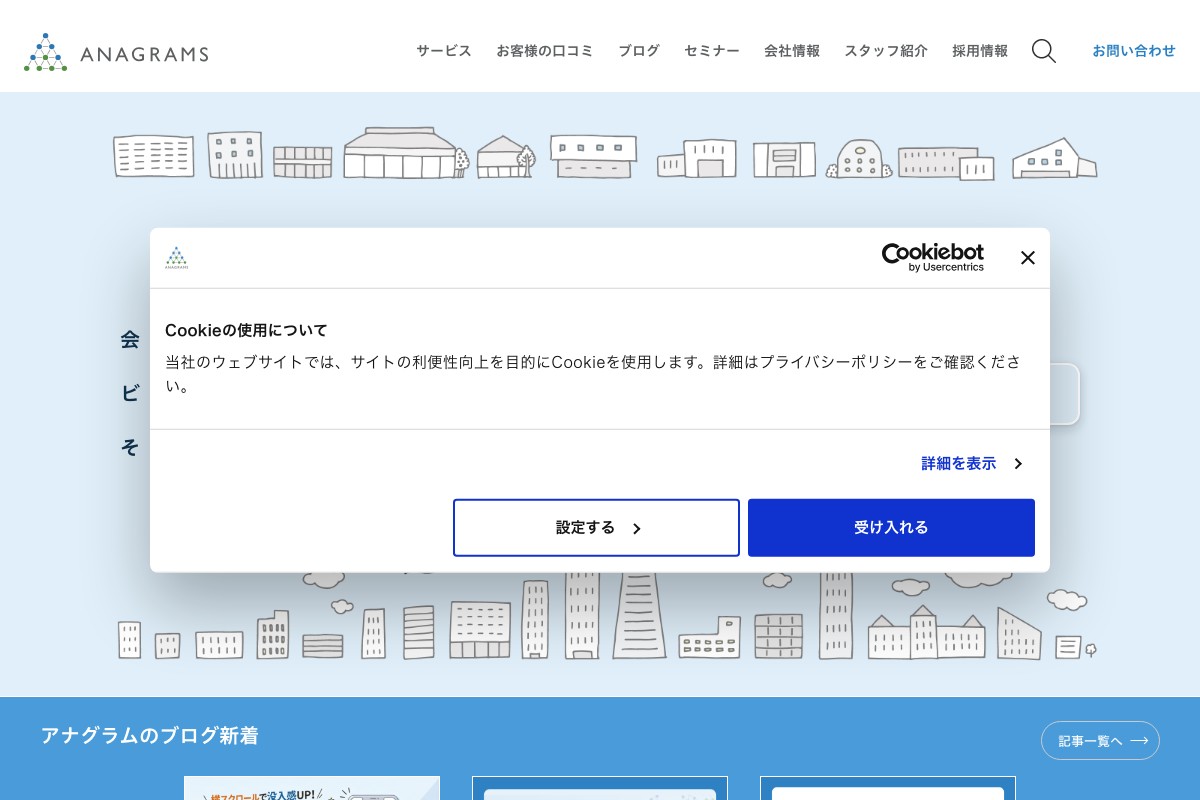
Task: Click the arrow icon inside the 記事一覧へ button
Action: coord(1139,740)
